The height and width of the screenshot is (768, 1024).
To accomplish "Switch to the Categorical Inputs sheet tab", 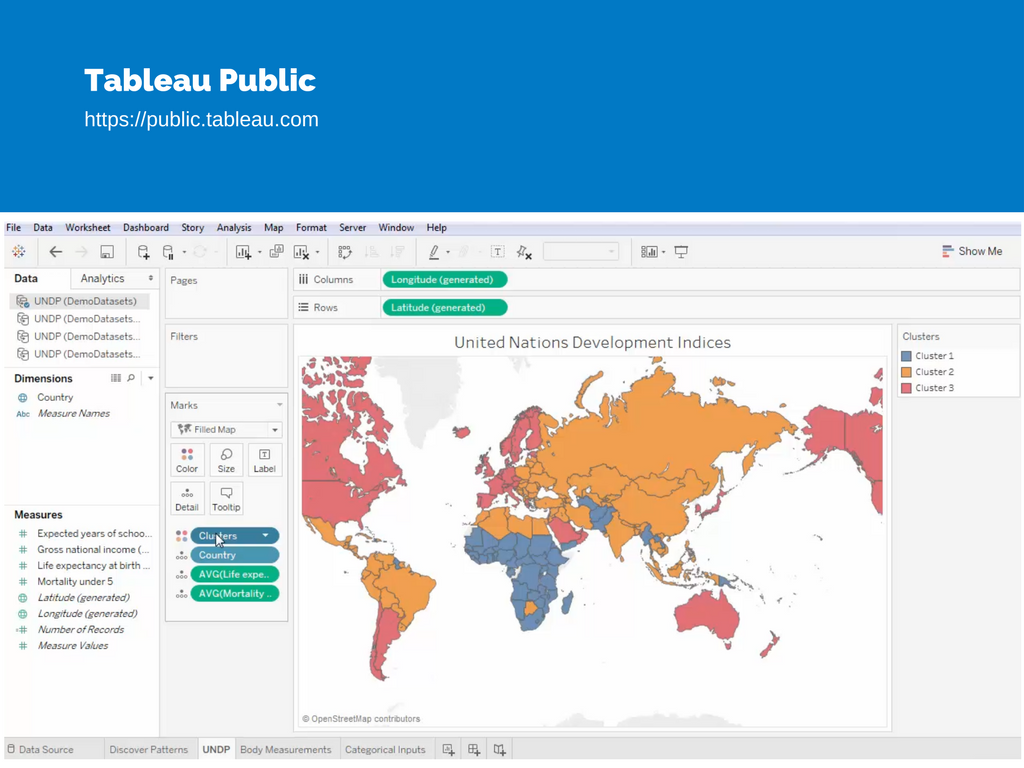I will point(385,750).
